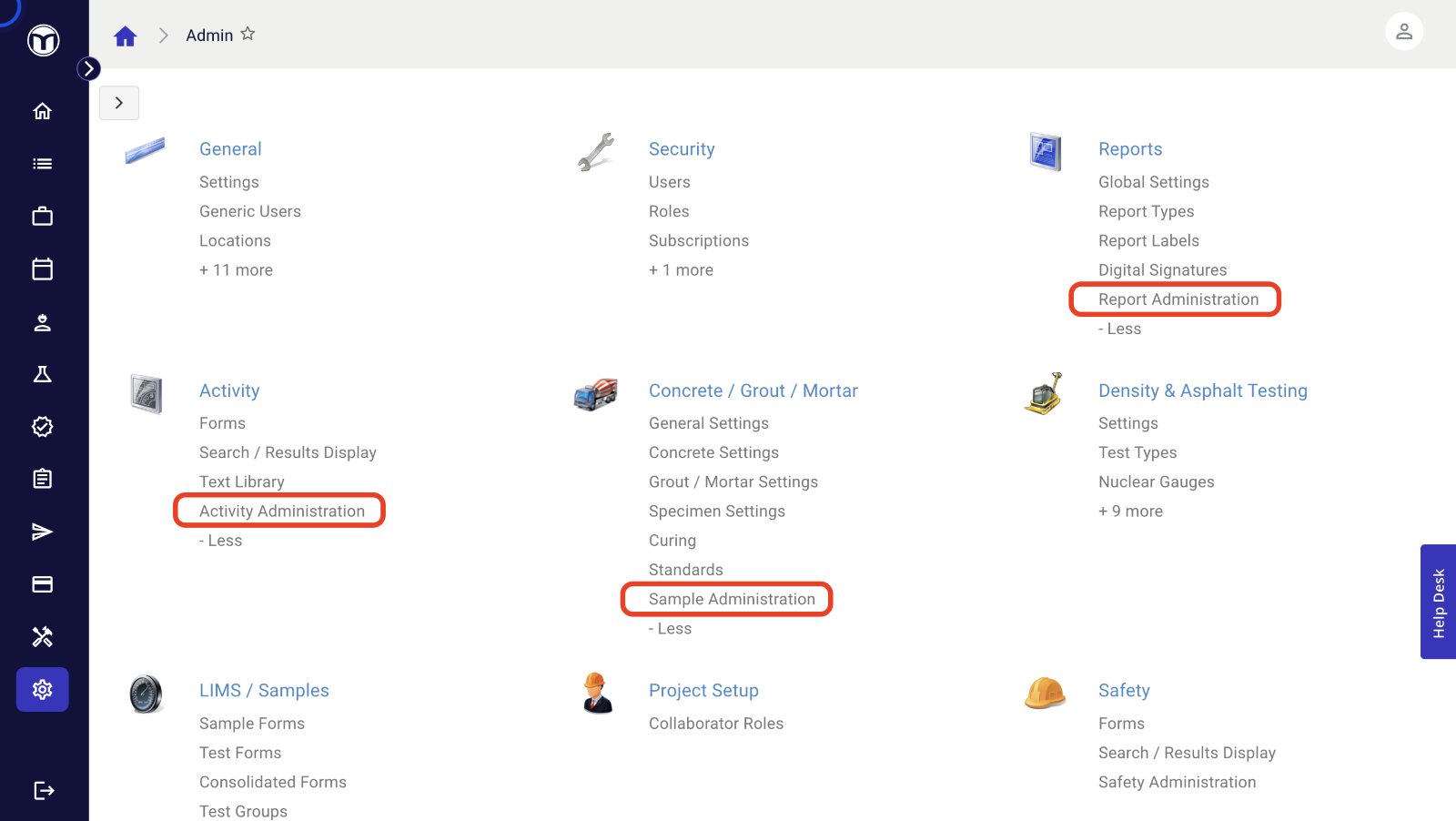Click the user profile avatar icon
The image size is (1456, 821).
1404,32
